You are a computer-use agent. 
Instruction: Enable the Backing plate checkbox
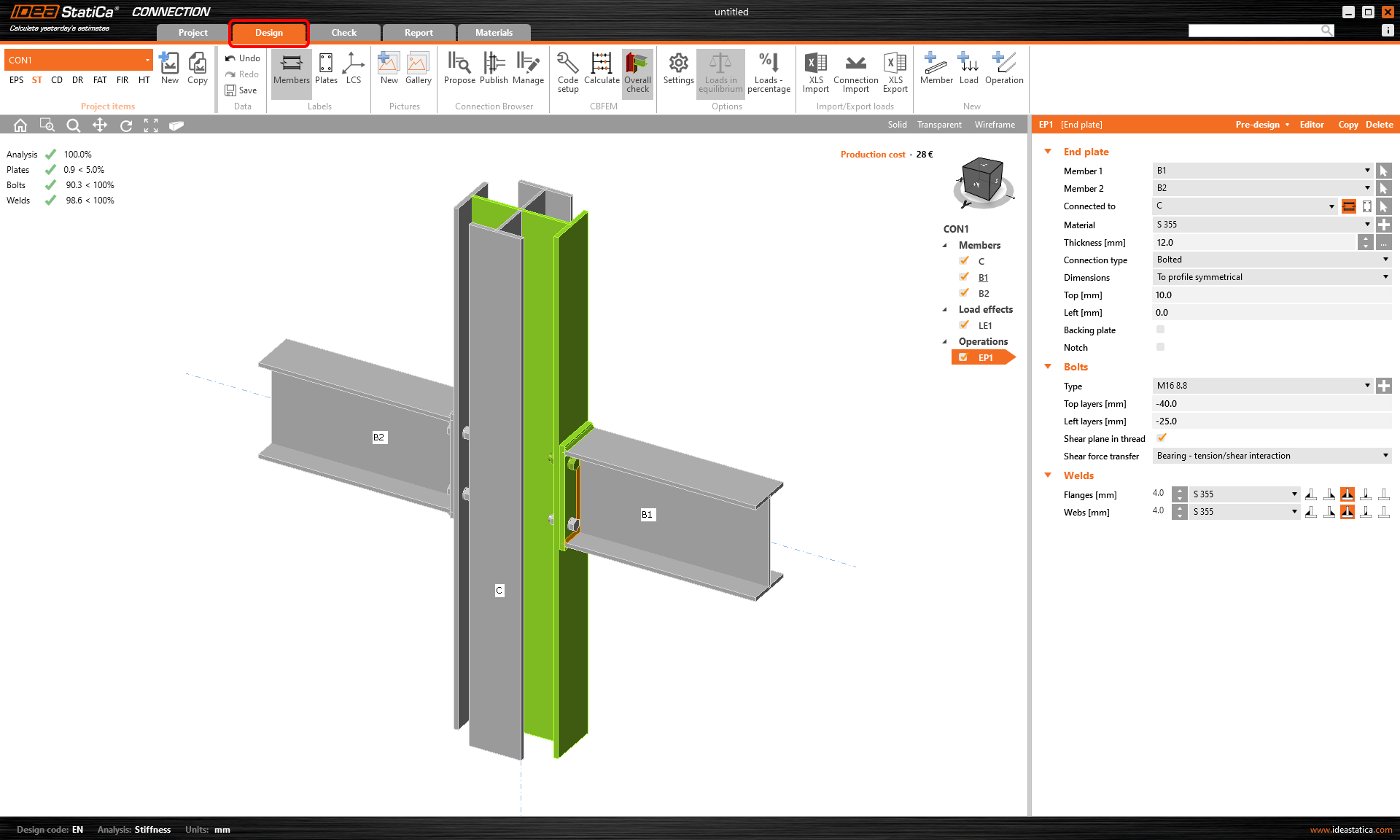(x=1160, y=330)
